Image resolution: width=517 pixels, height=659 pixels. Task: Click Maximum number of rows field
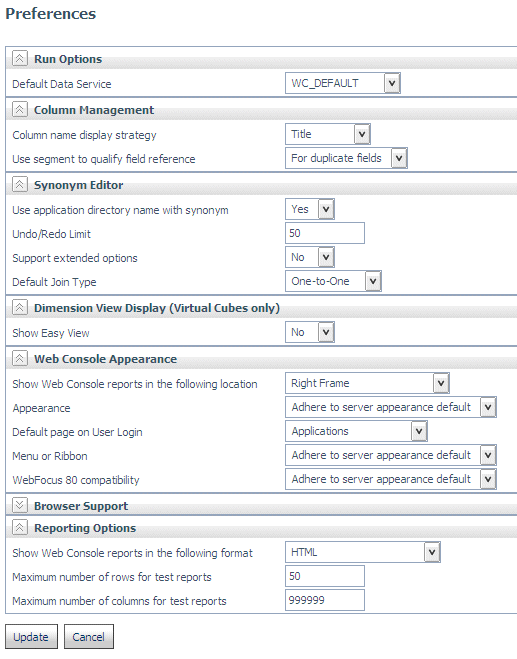325,576
